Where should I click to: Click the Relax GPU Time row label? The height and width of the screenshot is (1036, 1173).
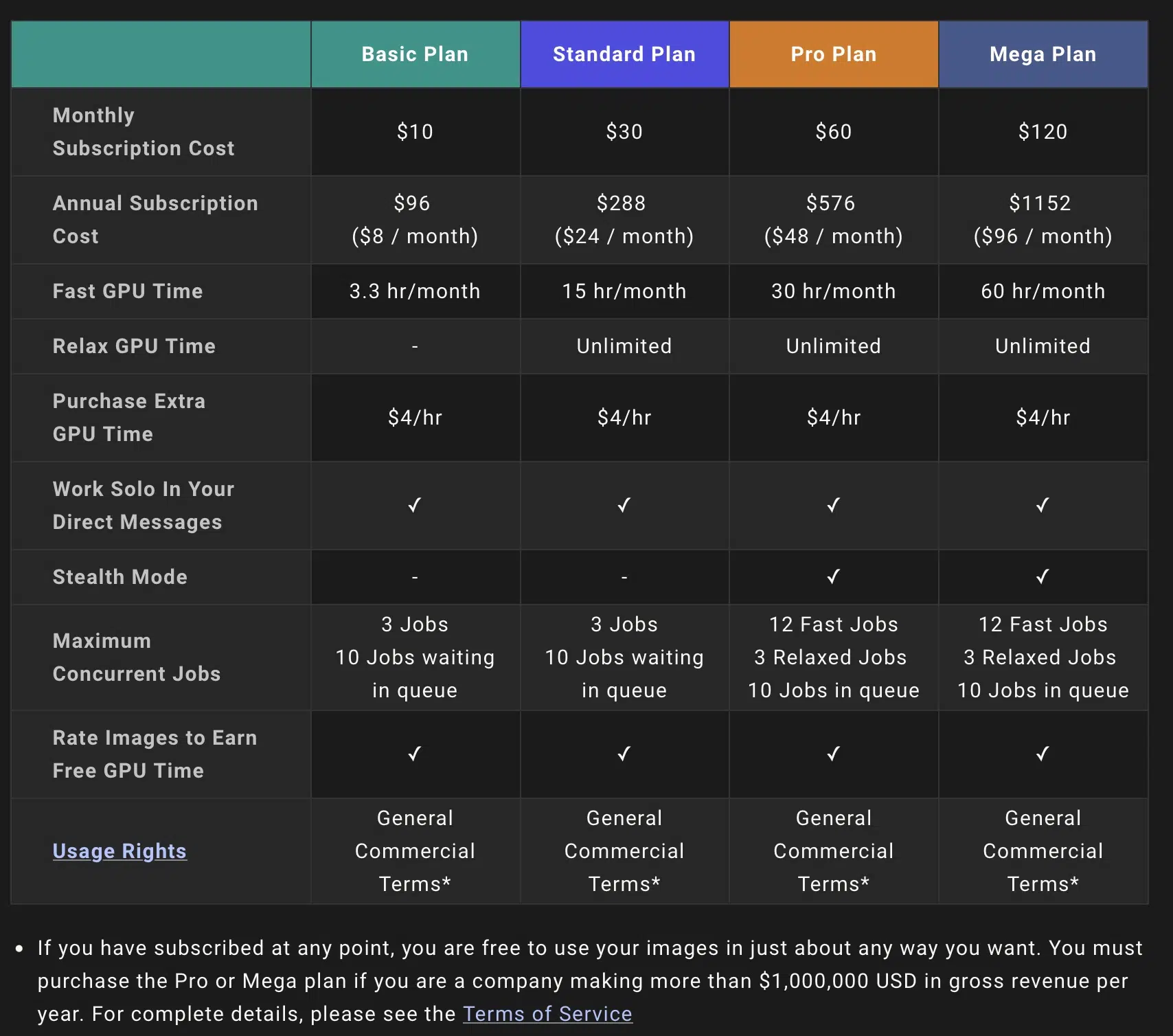click(x=135, y=346)
